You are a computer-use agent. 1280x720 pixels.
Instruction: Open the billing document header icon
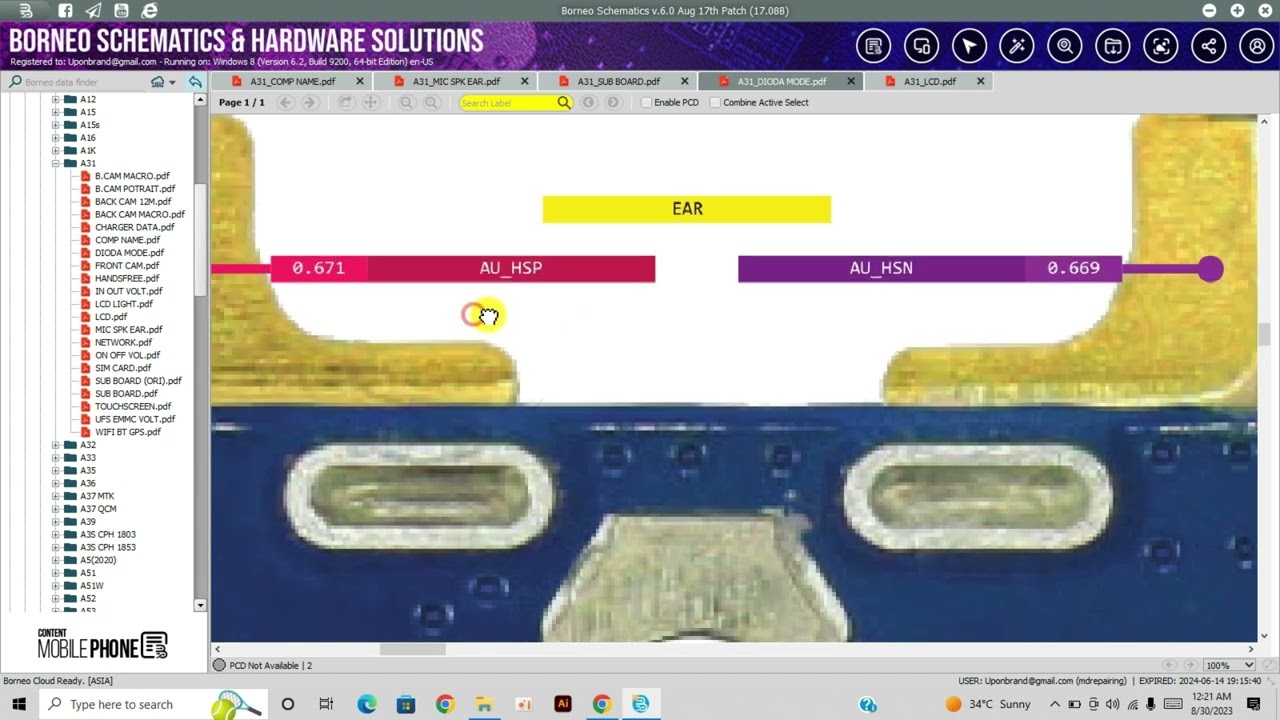[874, 46]
